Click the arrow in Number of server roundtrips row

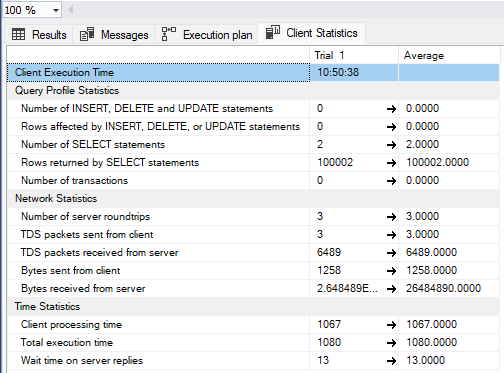(x=391, y=217)
